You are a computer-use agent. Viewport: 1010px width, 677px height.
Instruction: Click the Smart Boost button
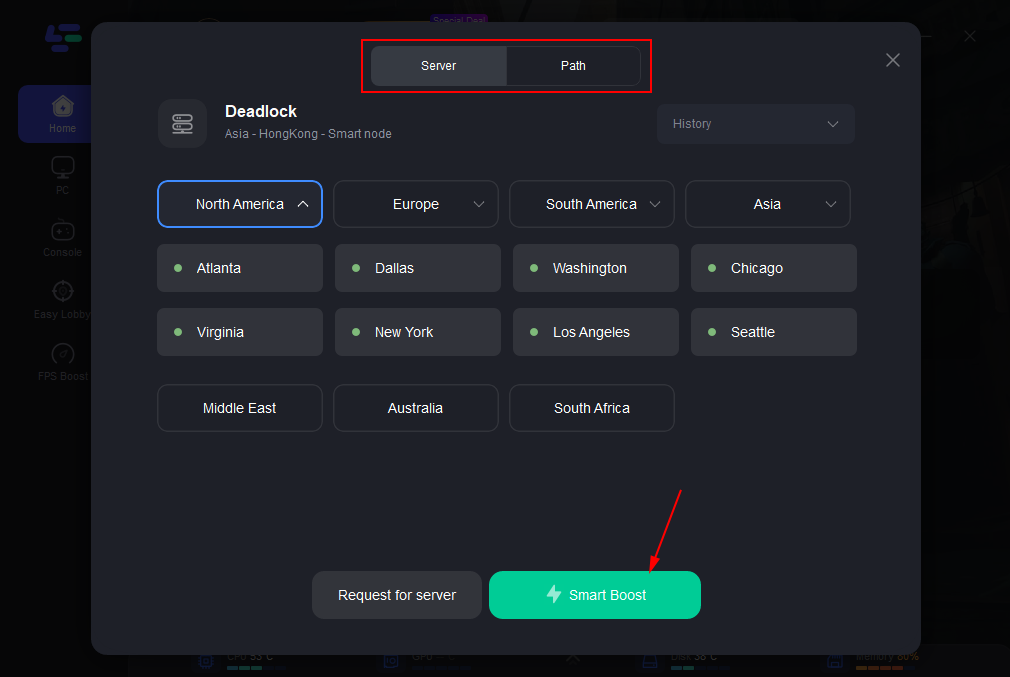pyautogui.click(x=595, y=595)
